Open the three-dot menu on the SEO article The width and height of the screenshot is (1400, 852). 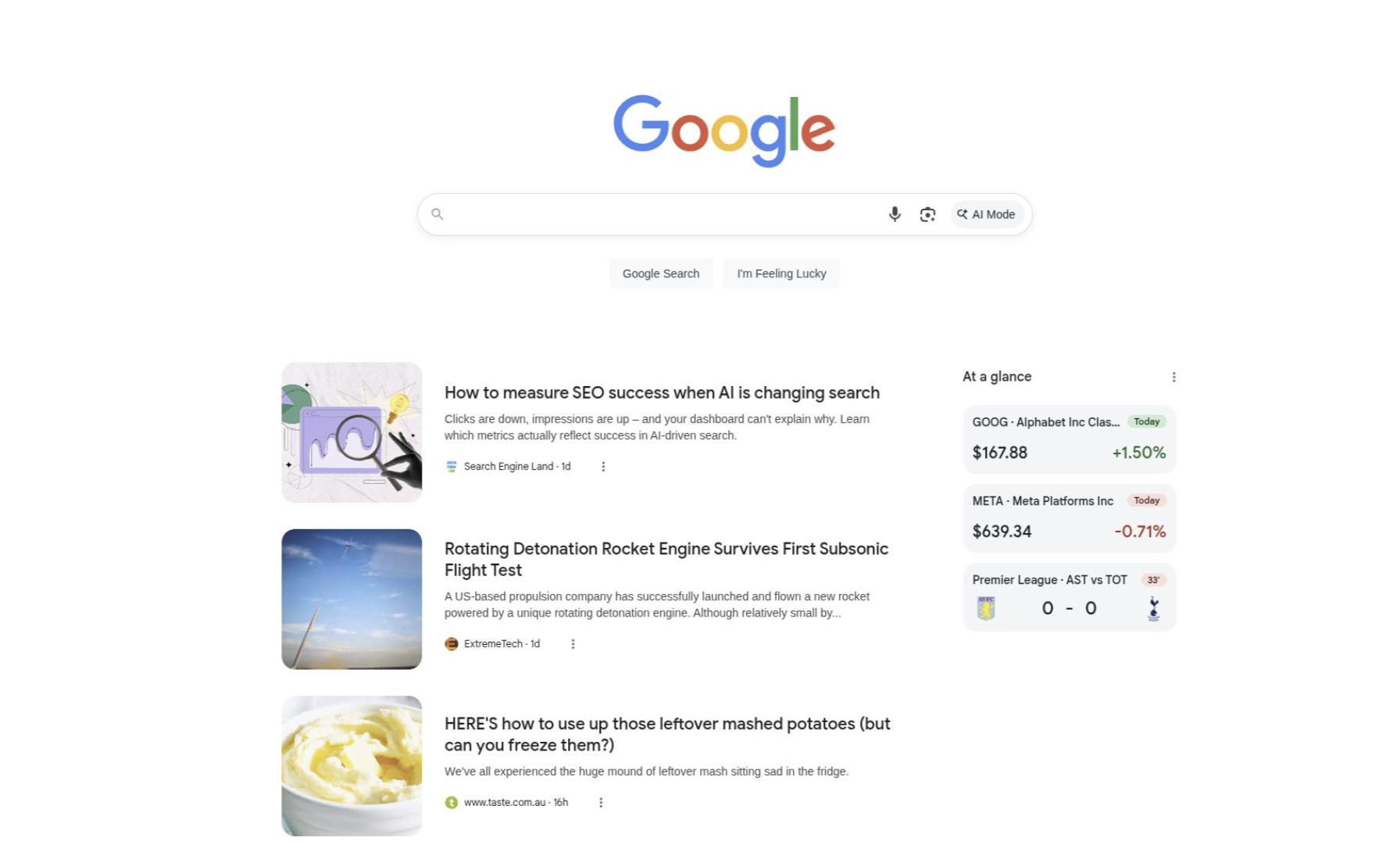(603, 466)
